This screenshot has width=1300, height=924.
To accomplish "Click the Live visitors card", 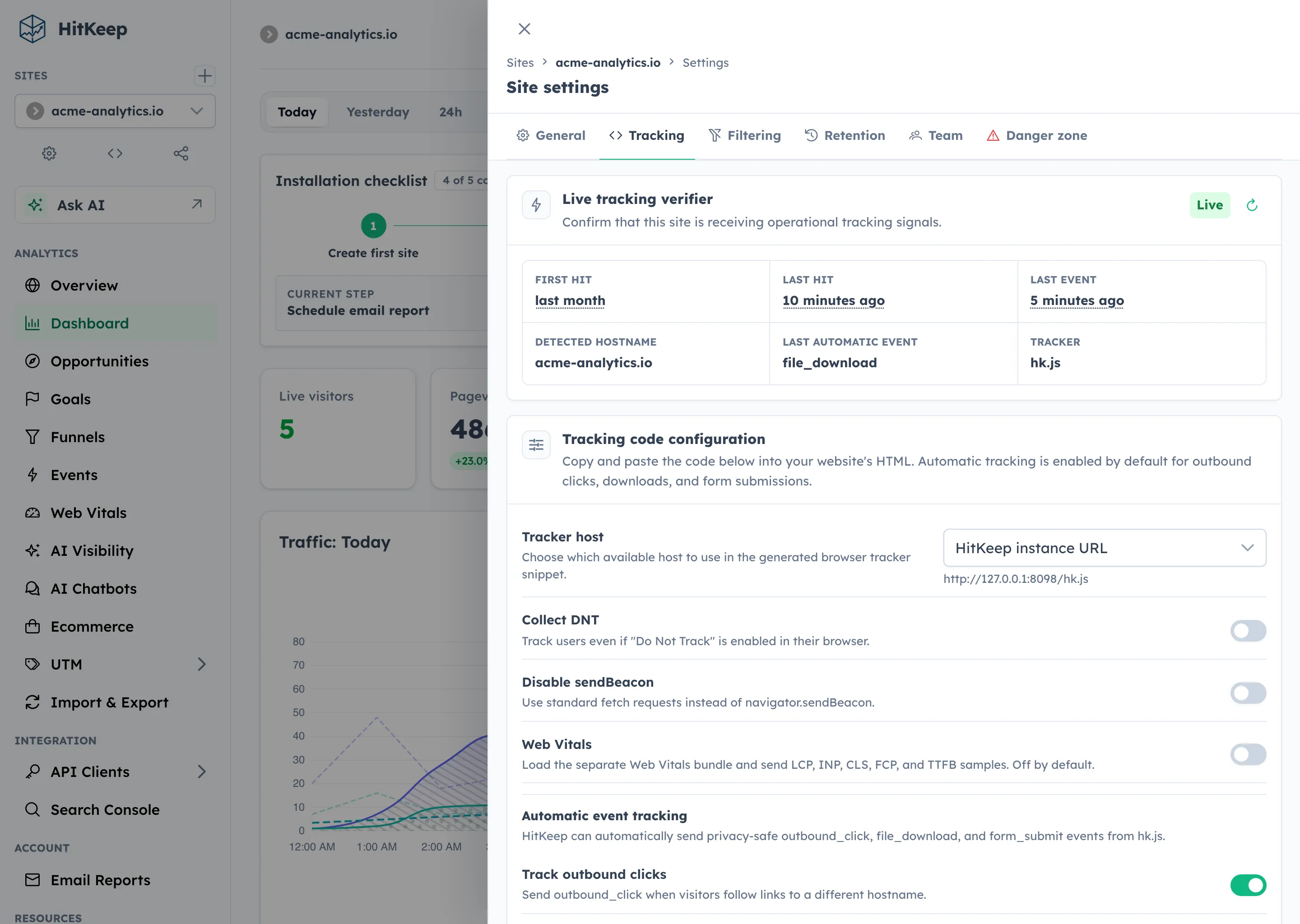I will pos(338,429).
